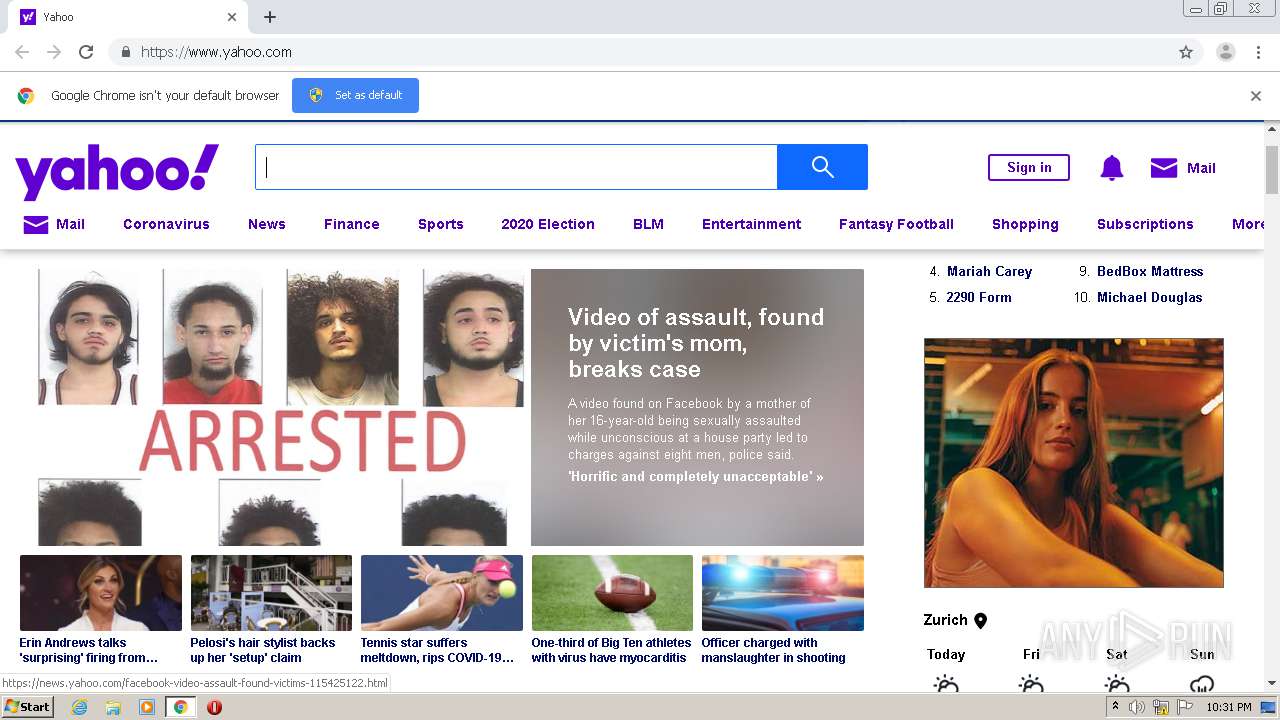Dismiss the default browser notification bar
The width and height of the screenshot is (1280, 720).
click(1256, 96)
